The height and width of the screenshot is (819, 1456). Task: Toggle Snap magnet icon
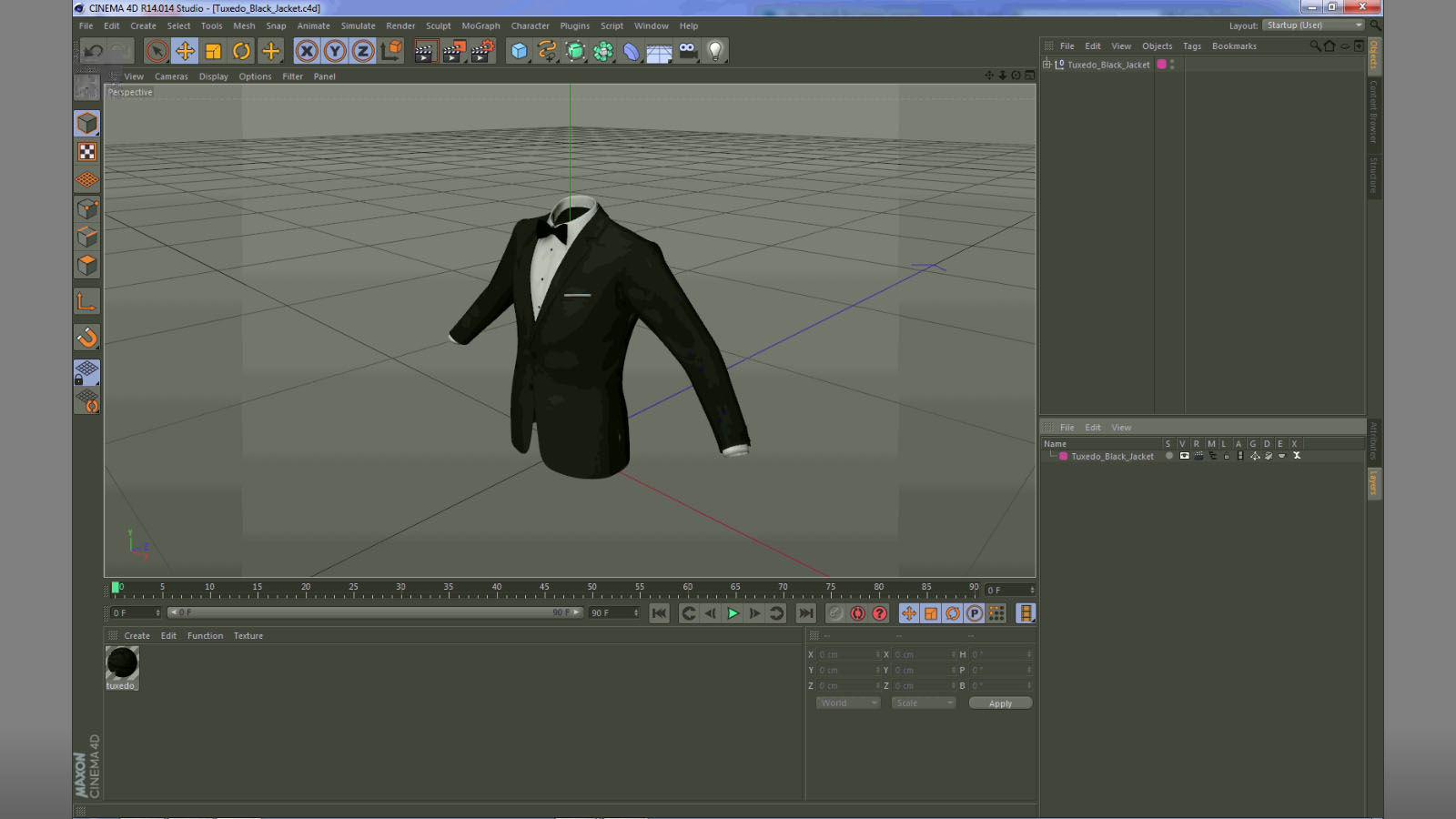coord(87,338)
